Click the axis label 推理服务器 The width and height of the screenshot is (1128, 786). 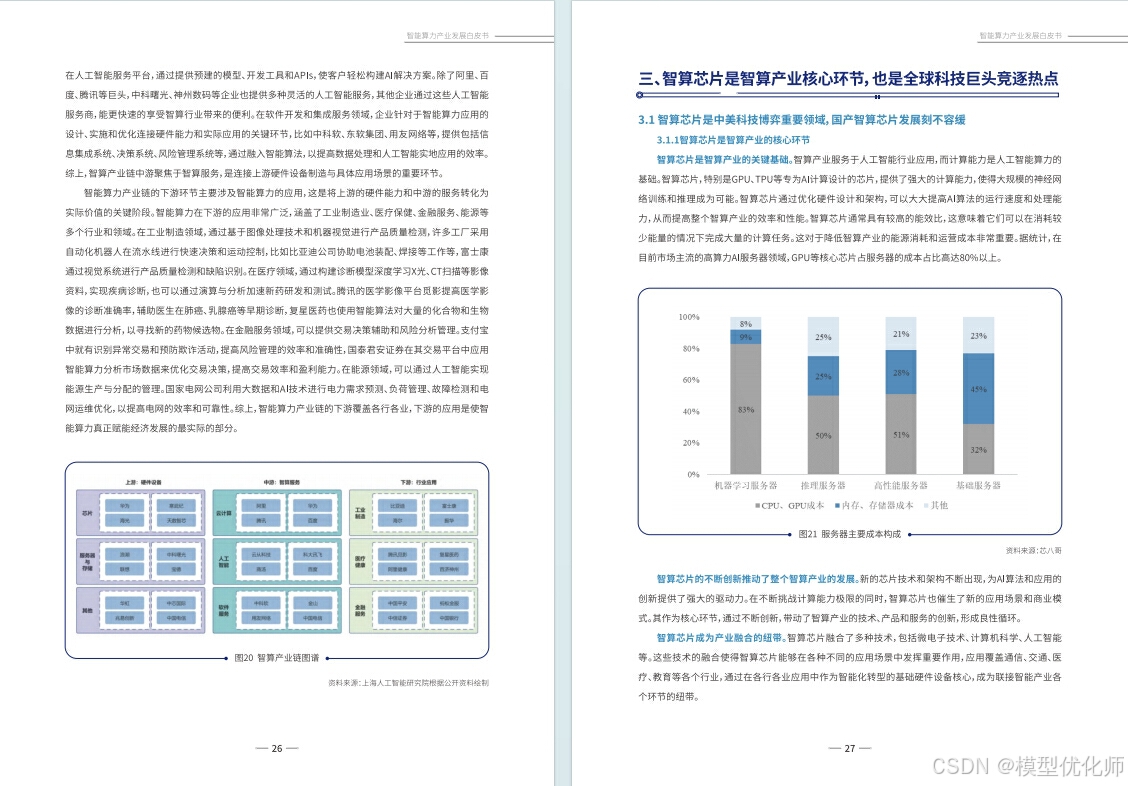coord(823,485)
